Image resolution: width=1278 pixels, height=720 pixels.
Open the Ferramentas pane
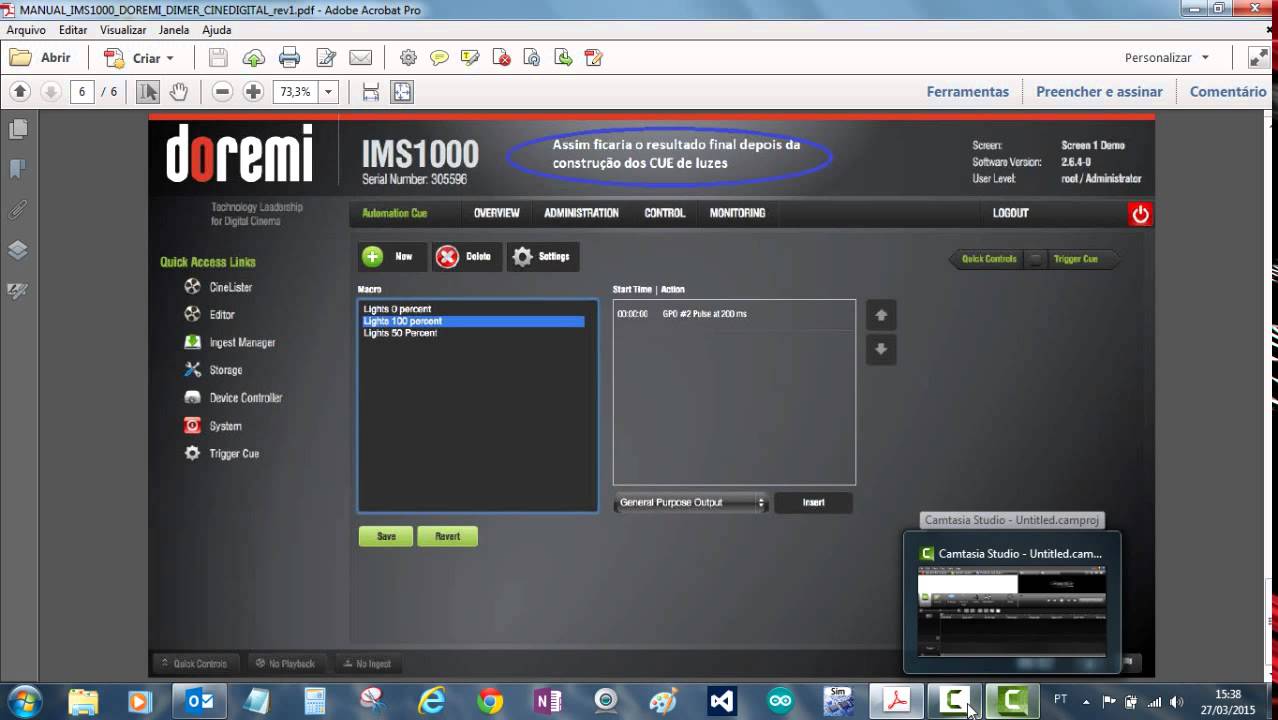967,92
